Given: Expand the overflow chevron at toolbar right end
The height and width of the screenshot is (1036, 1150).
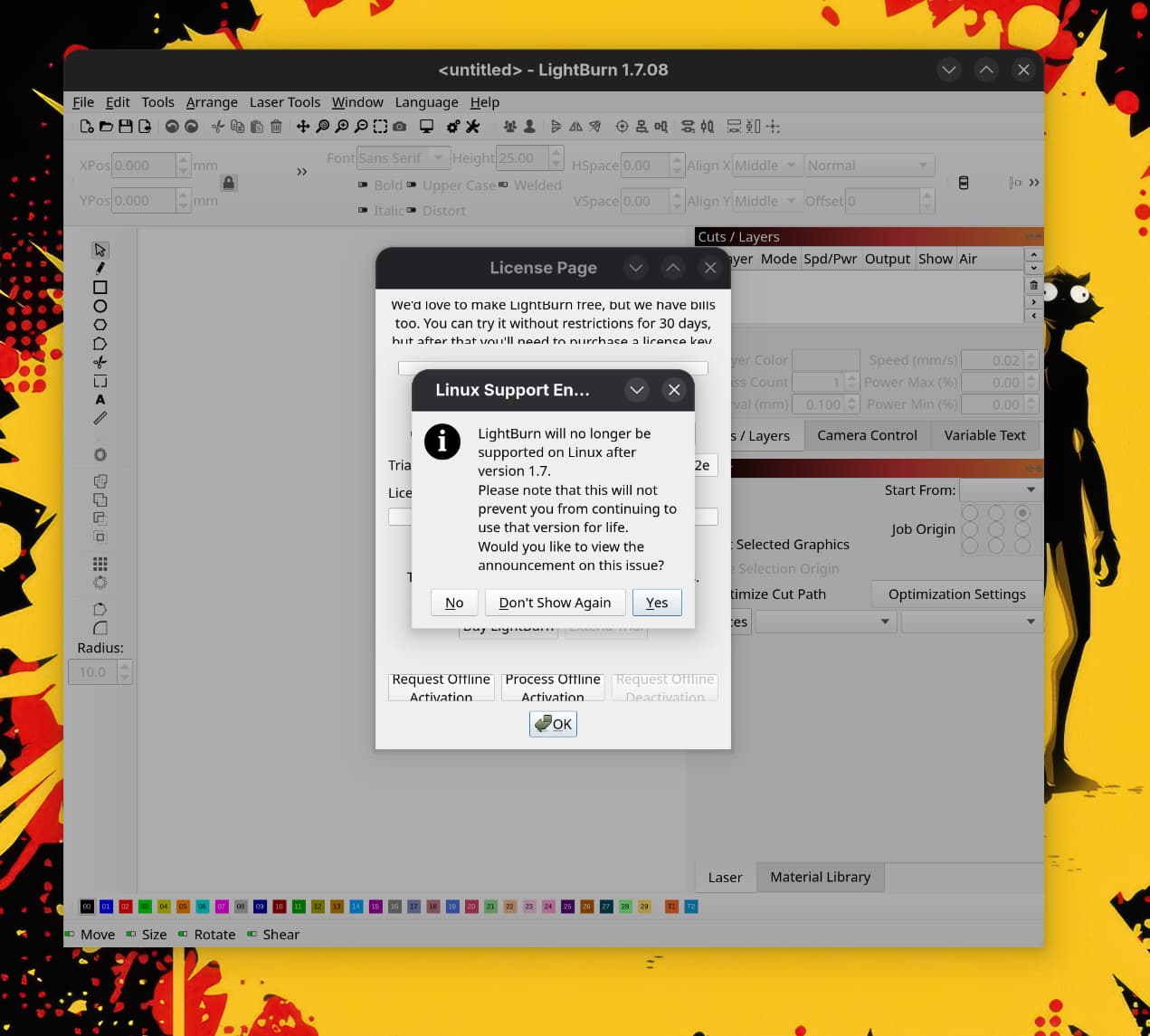Looking at the screenshot, I should click(x=1034, y=183).
